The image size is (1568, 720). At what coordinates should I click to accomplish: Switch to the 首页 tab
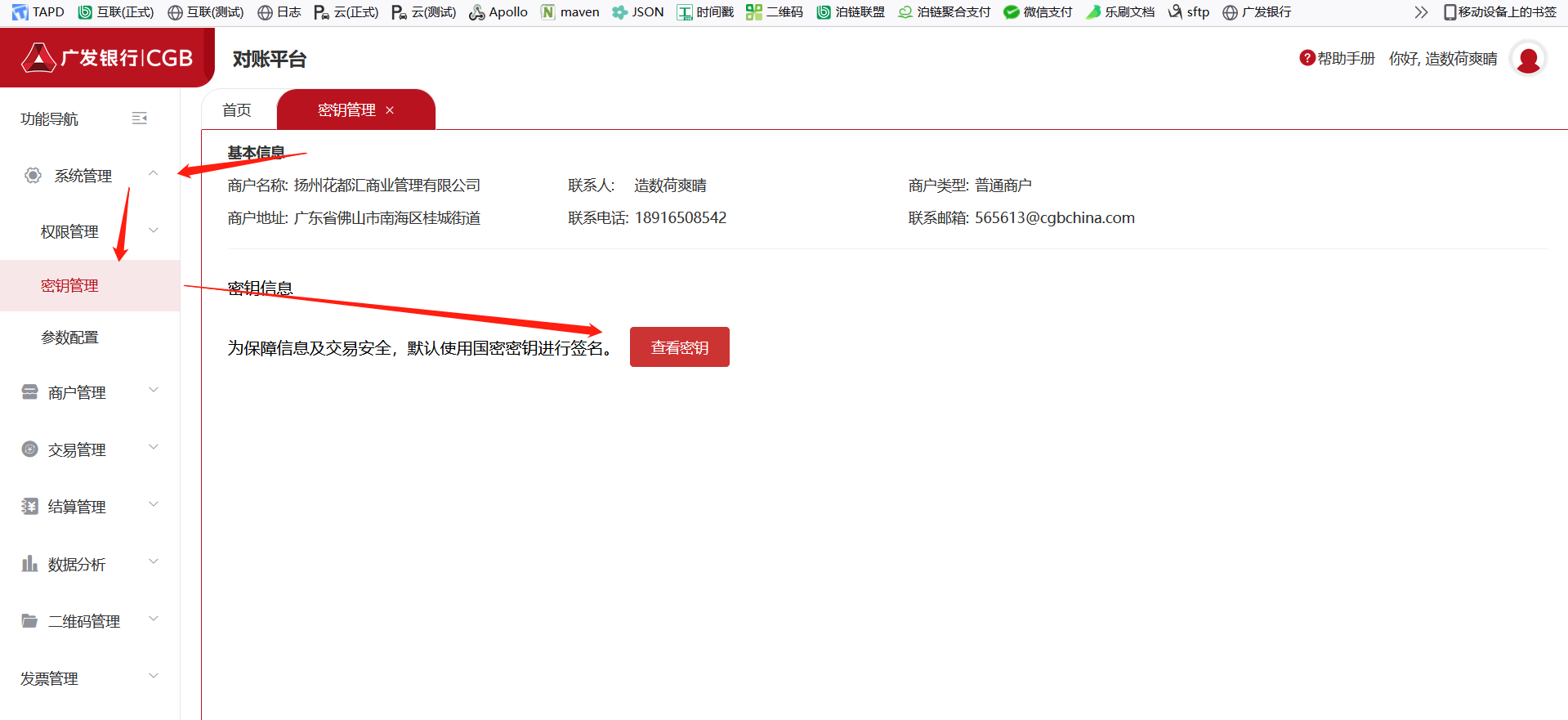pyautogui.click(x=237, y=110)
